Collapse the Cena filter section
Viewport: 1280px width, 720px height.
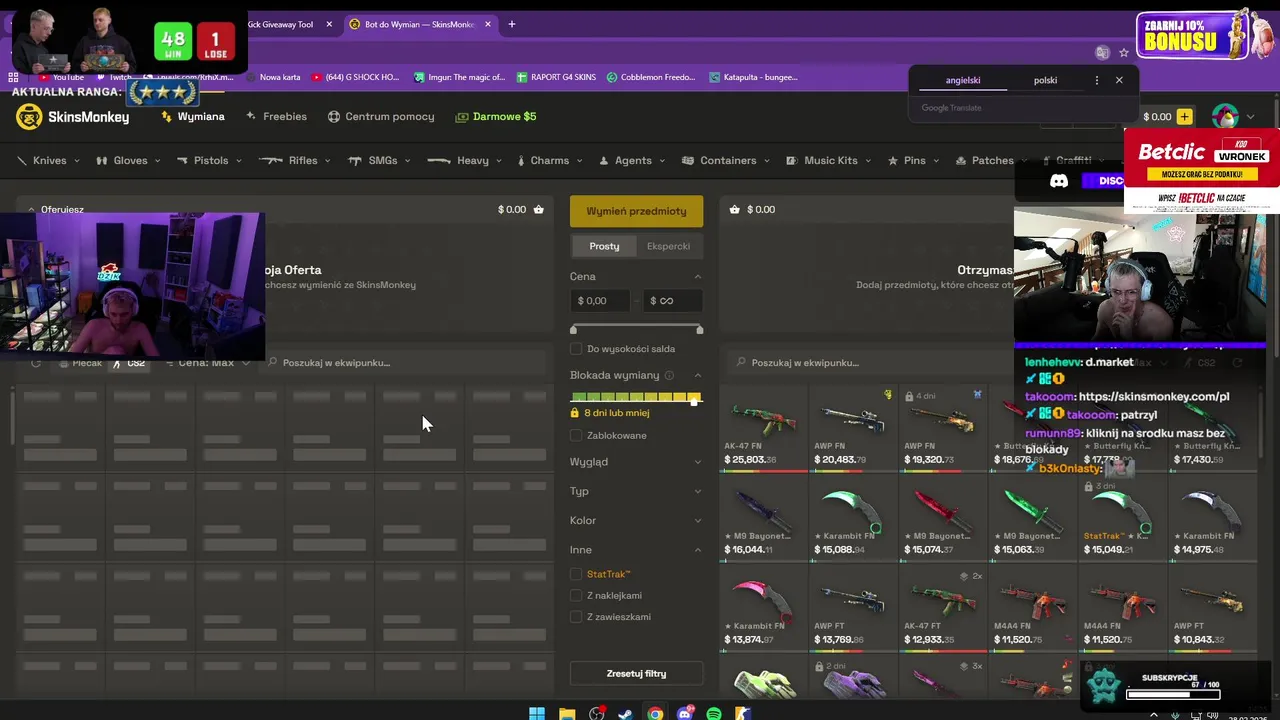pyautogui.click(x=698, y=277)
